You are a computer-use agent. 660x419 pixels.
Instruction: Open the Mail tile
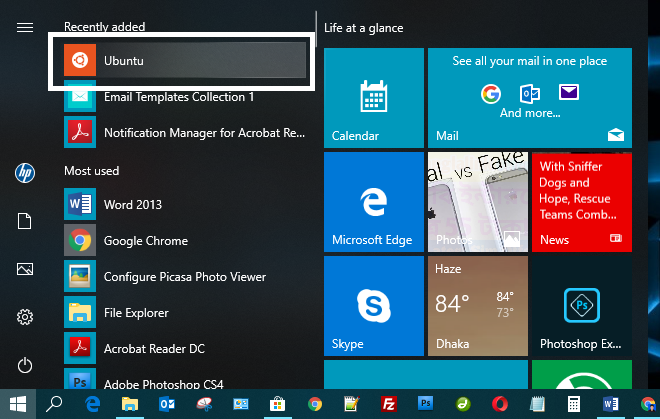530,98
